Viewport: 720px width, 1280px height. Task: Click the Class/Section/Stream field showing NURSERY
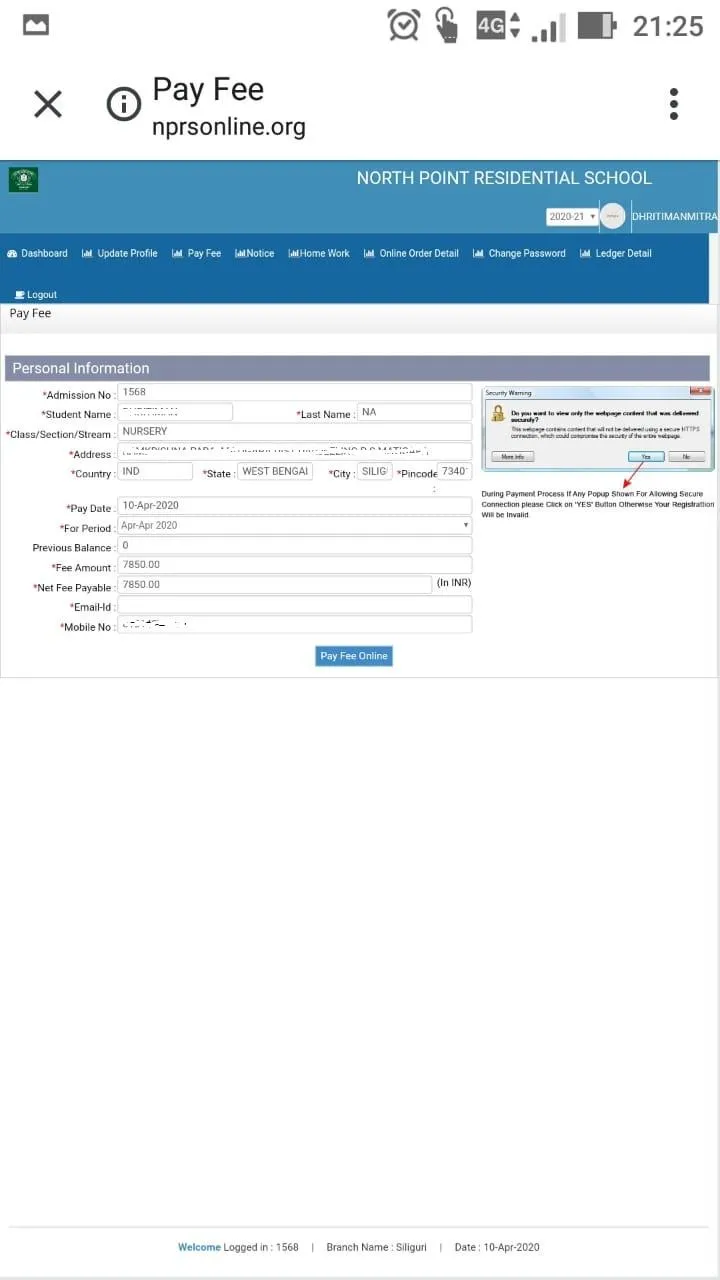click(295, 432)
